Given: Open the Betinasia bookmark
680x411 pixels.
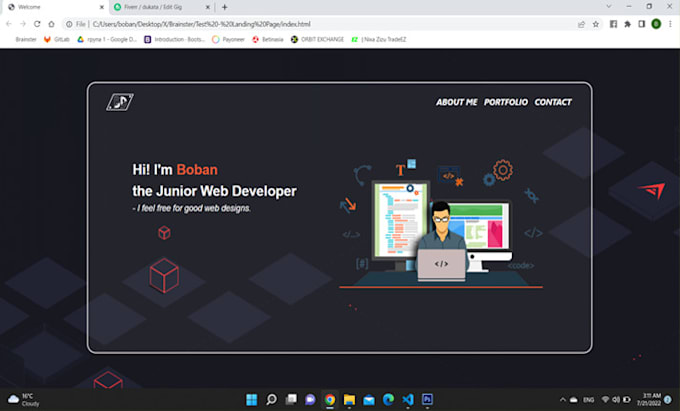Looking at the screenshot, I should 268,39.
